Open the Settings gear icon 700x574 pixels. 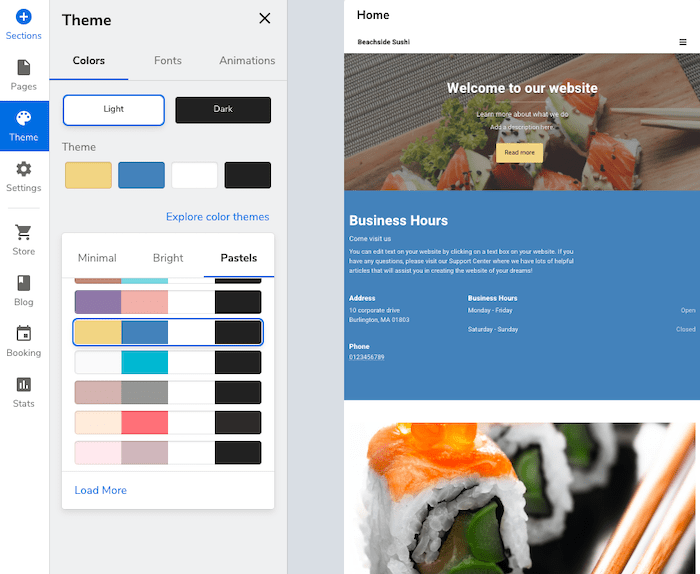pyautogui.click(x=24, y=169)
